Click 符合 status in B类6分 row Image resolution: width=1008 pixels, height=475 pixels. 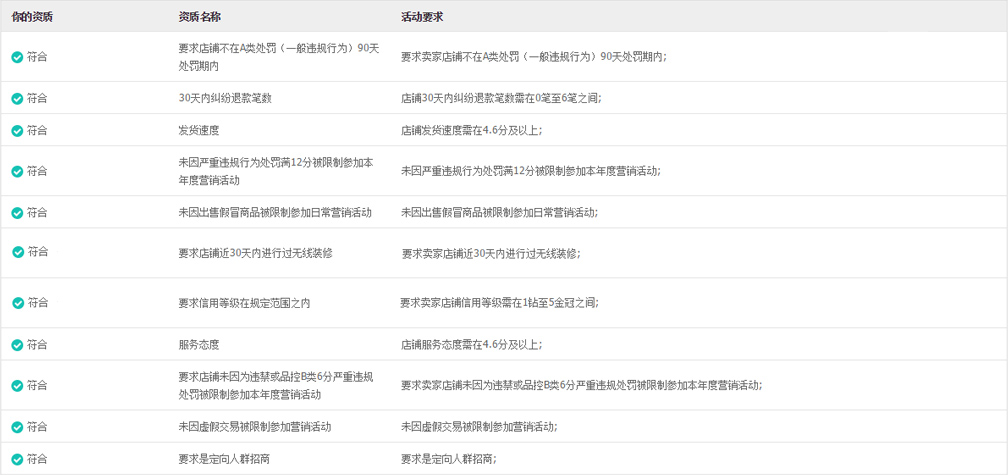pos(37,386)
